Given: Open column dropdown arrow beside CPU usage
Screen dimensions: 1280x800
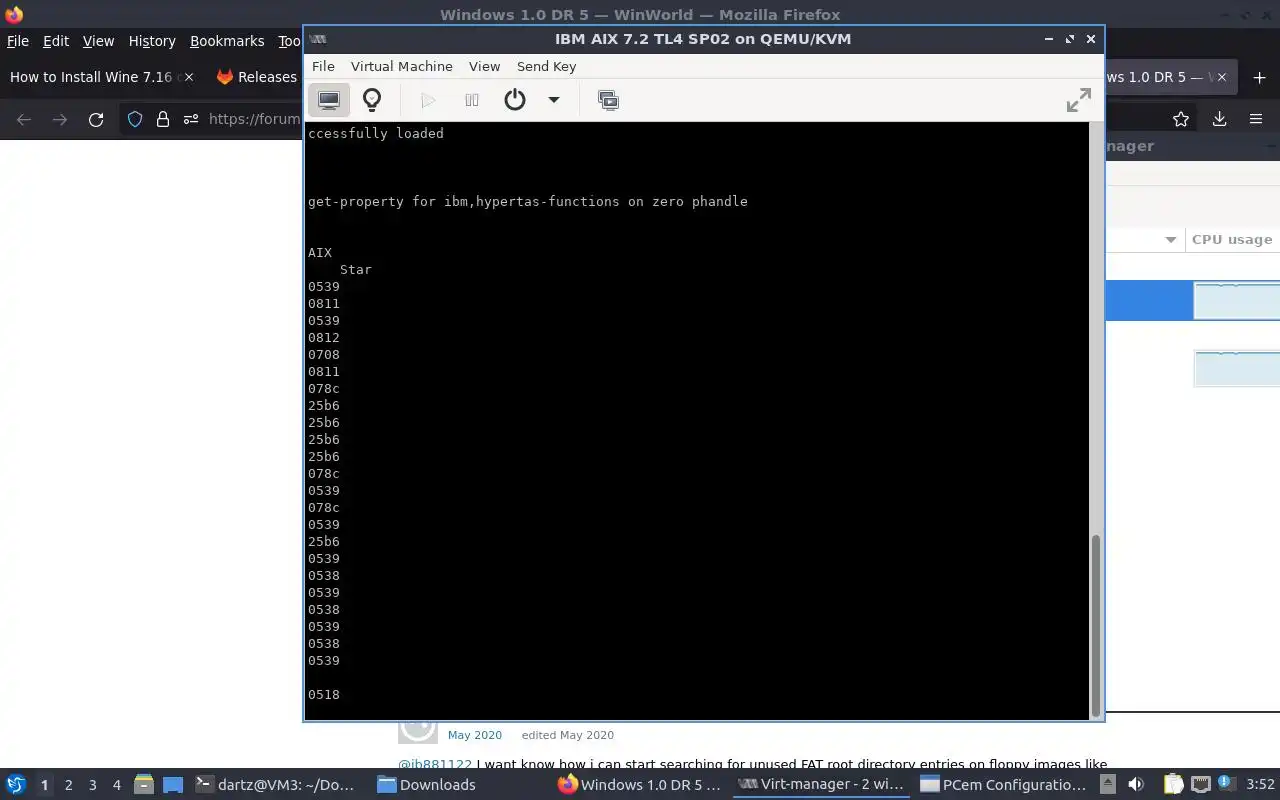Looking at the screenshot, I should click(x=1171, y=240).
